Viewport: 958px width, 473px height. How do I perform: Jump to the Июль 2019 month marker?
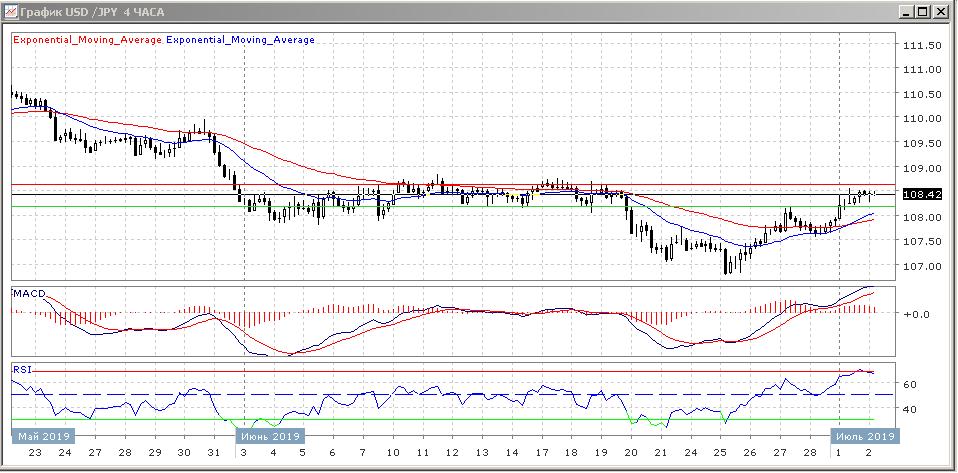(865, 437)
